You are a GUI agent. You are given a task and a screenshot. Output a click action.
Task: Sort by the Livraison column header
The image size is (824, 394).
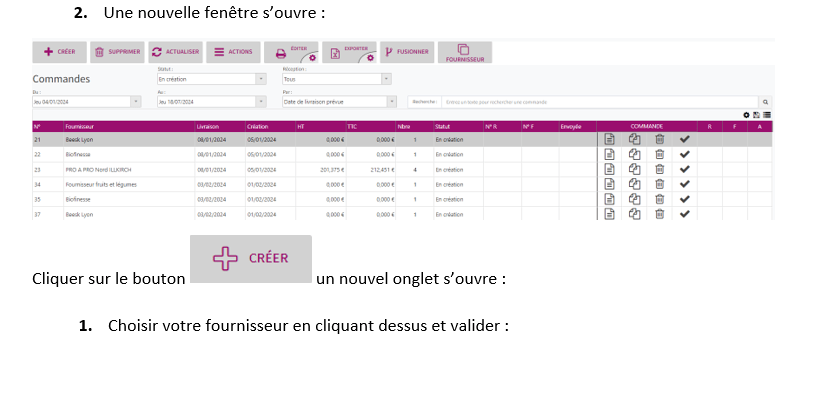click(x=220, y=127)
